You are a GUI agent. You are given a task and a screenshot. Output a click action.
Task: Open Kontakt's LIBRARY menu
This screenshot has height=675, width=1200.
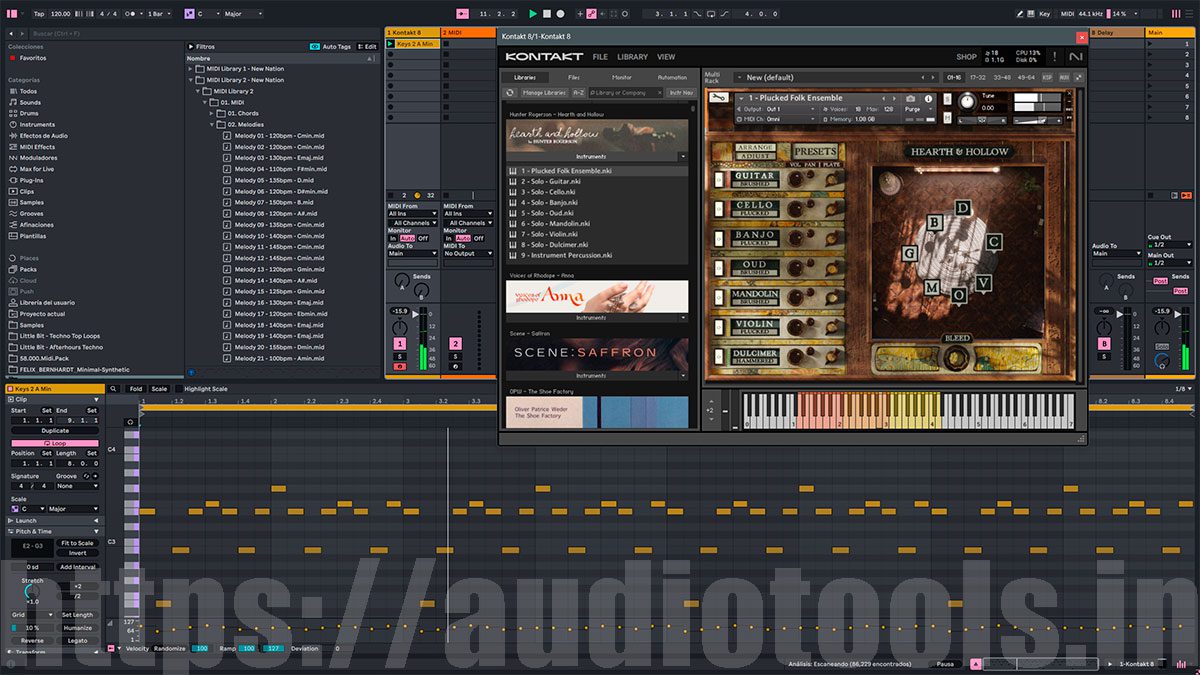click(632, 57)
